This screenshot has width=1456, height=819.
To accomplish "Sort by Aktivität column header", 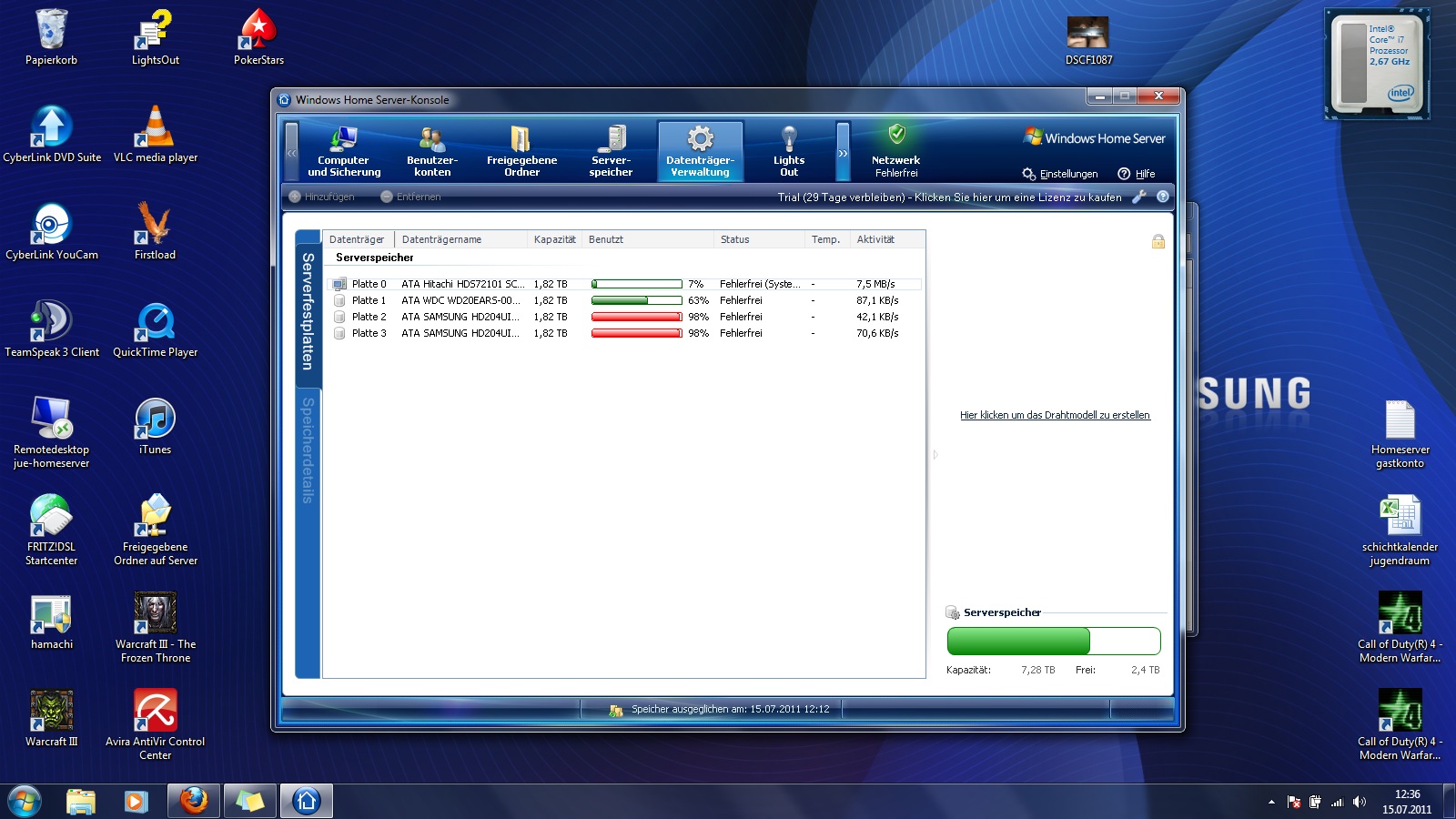I will click(x=887, y=239).
